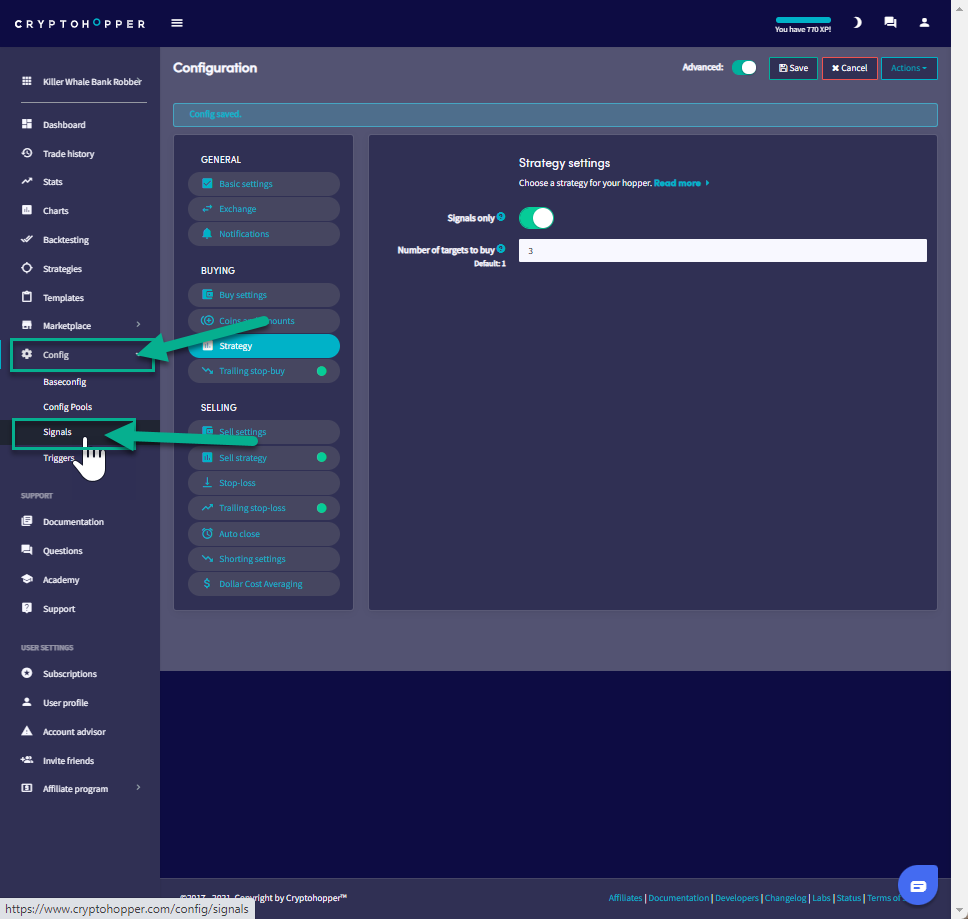
Task: Click the Read more link
Action: tap(680, 184)
